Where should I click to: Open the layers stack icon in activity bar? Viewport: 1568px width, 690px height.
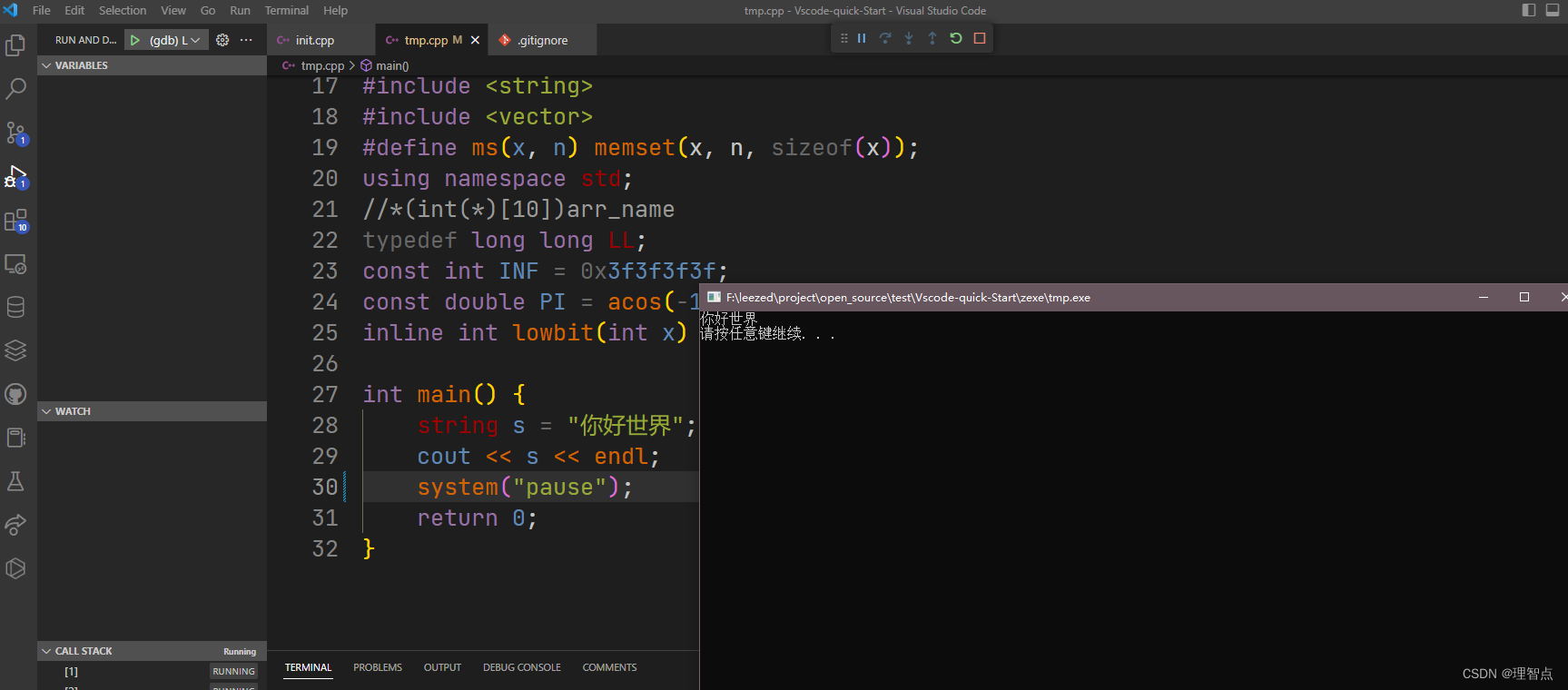[15, 350]
